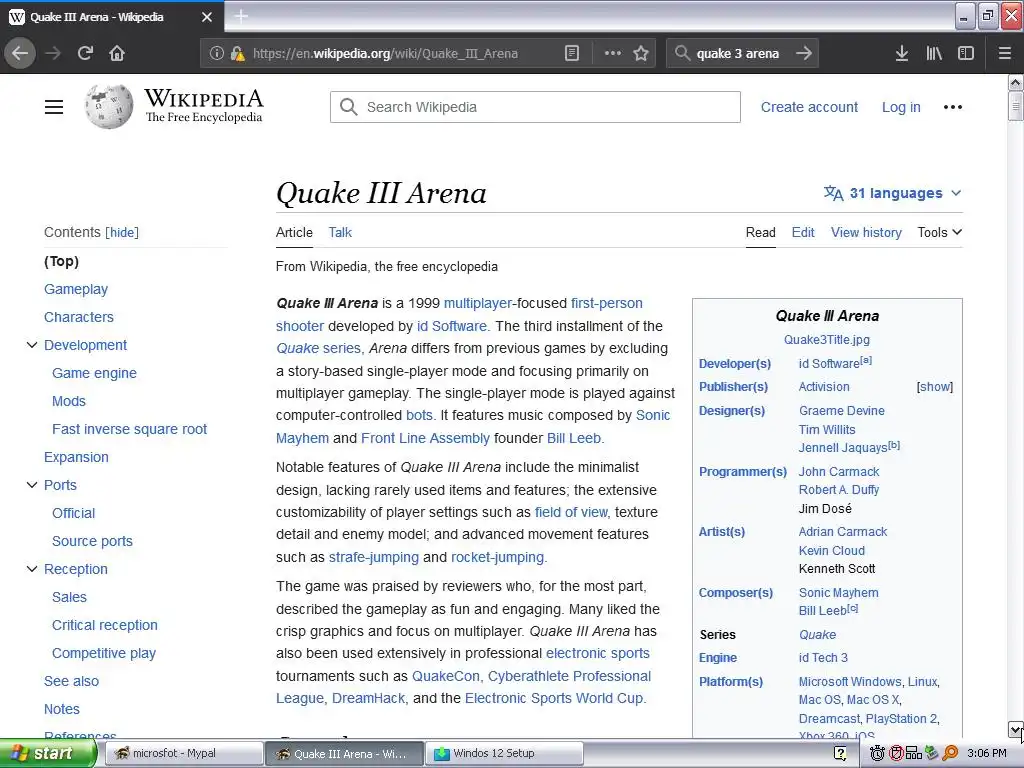Jump to Gameplay in Contents

click(76, 289)
